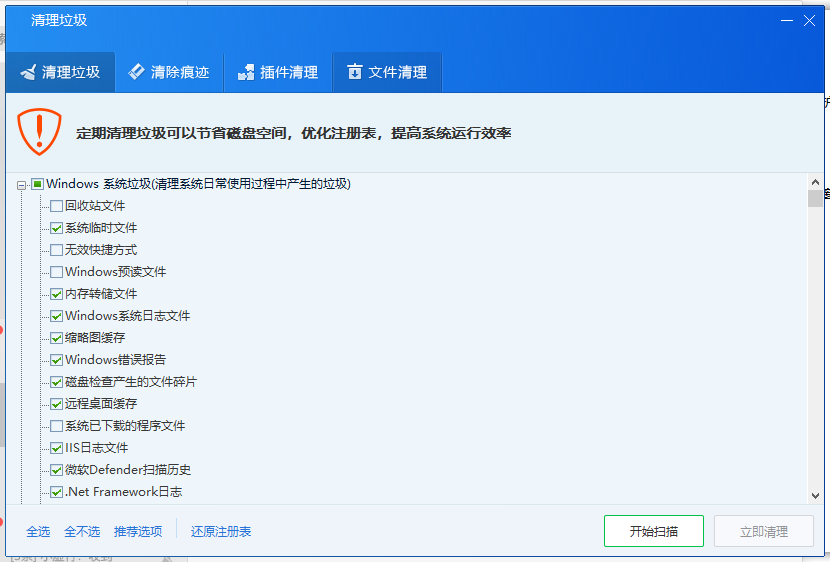The height and width of the screenshot is (562, 830).
Task: Start scanning with 开始扫描 button
Action: [x=654, y=531]
